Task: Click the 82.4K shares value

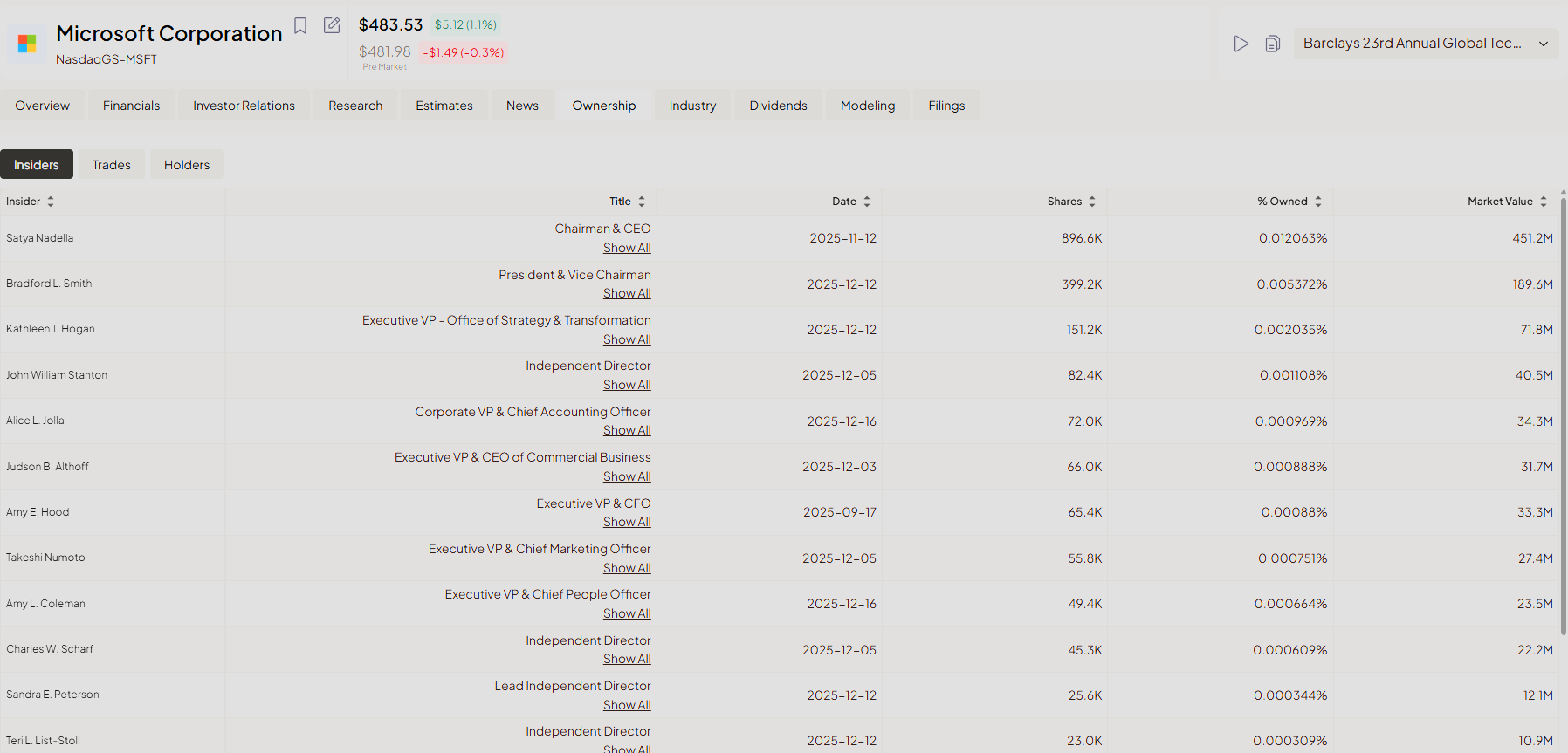Action: tap(1085, 375)
